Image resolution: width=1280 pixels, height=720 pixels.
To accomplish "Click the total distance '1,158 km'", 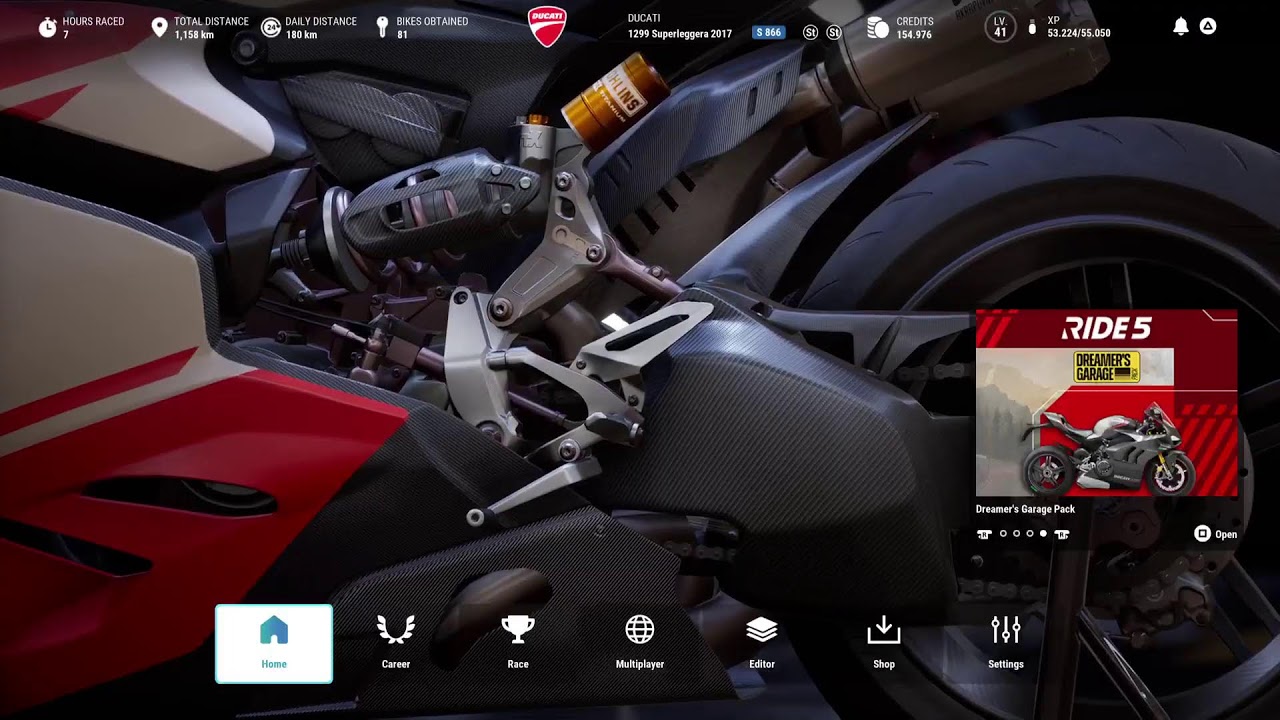I will pos(194,35).
